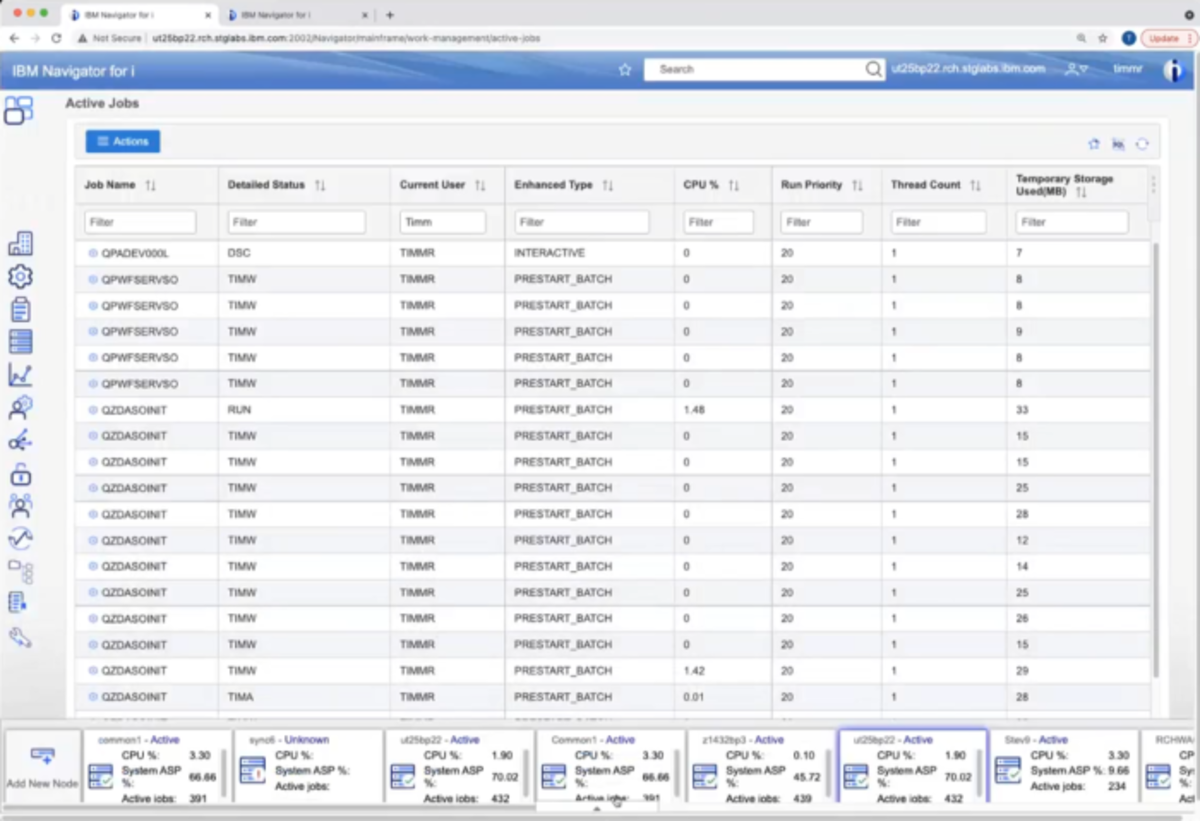Image resolution: width=1200 pixels, height=821 pixels.
Task: Sort the table by Job Name
Action: [151, 186]
